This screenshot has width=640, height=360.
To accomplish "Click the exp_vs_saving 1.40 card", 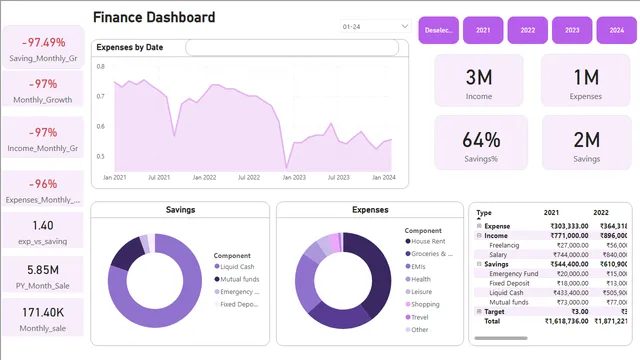I will pos(43,230).
